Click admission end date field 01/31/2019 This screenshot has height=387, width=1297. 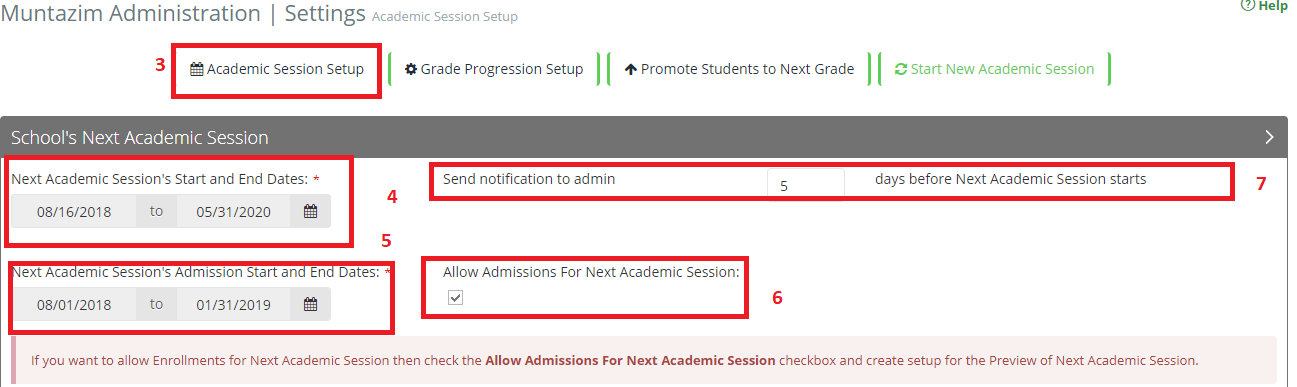(234, 304)
